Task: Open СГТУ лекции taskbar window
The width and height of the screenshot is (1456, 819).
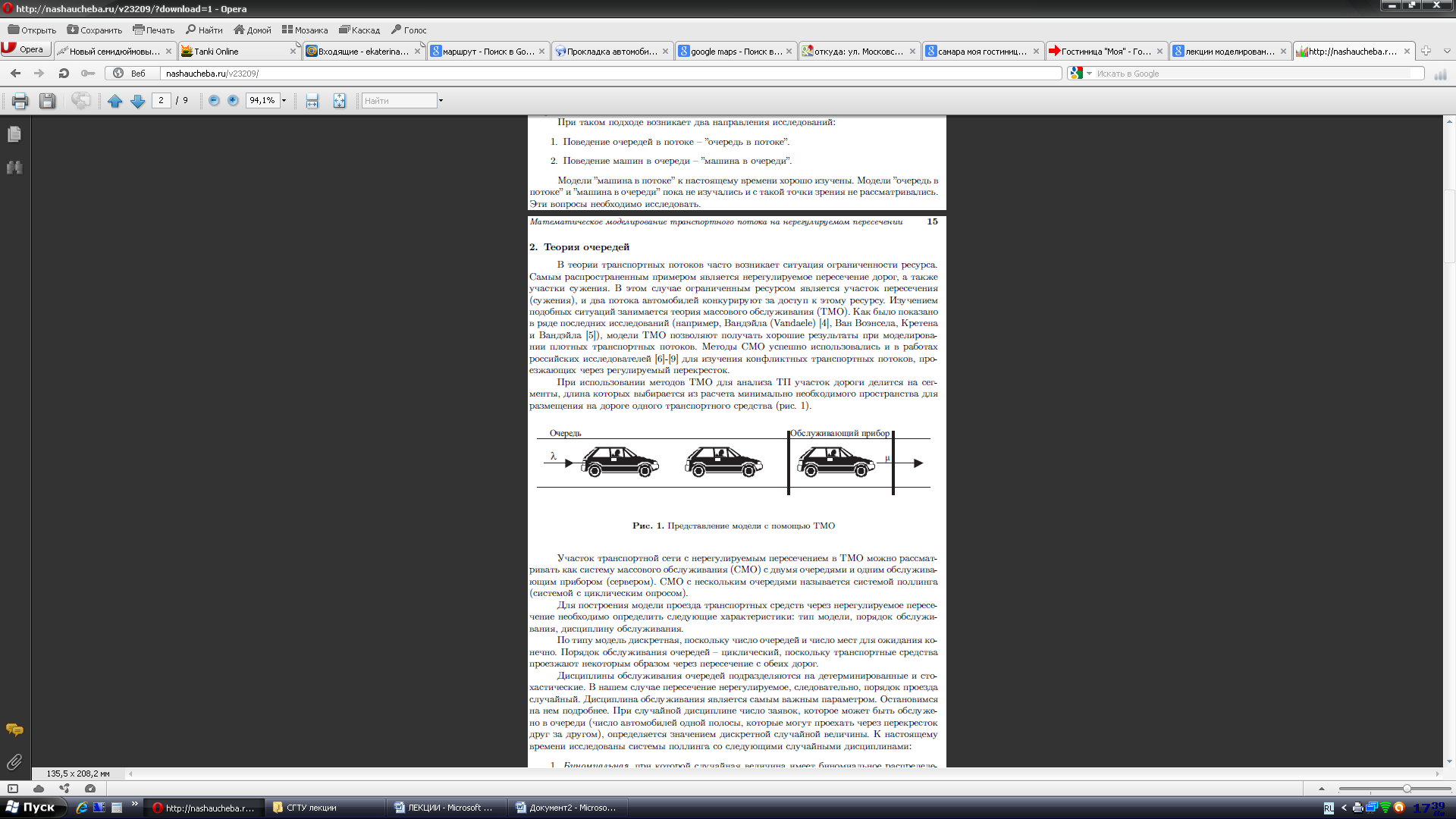Action: point(326,808)
